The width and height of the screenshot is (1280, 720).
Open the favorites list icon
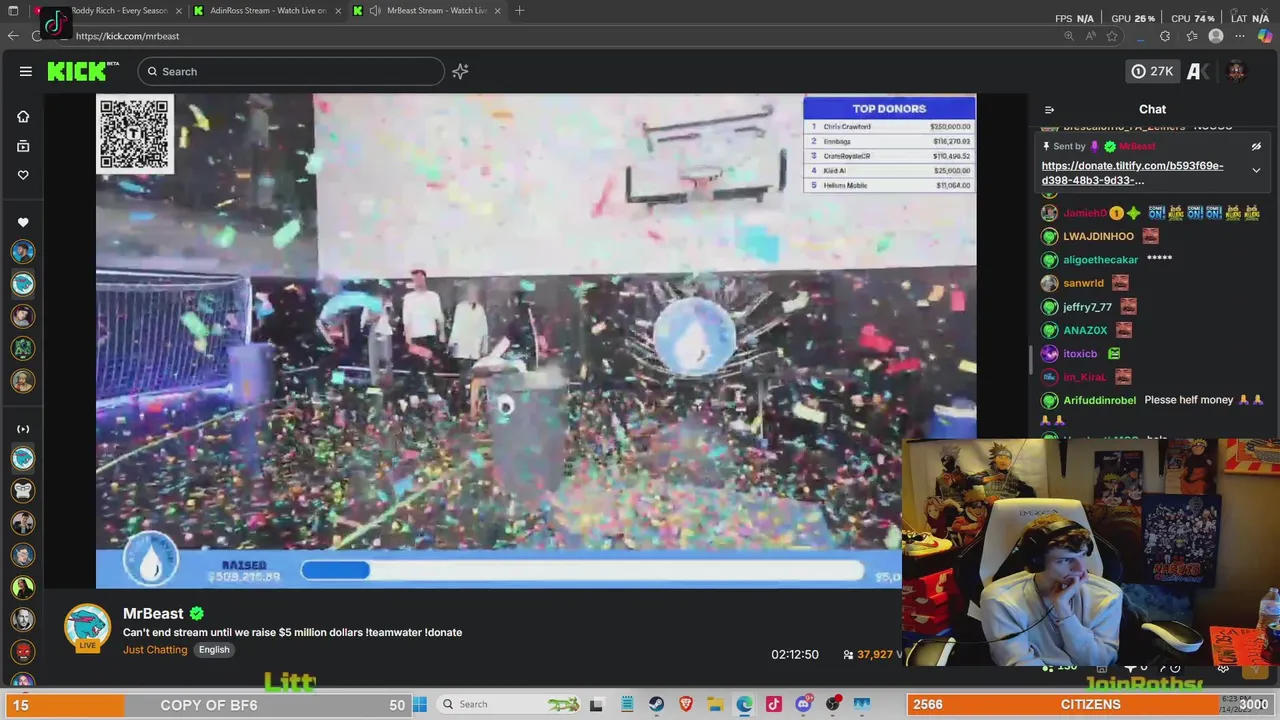[x=1191, y=36]
